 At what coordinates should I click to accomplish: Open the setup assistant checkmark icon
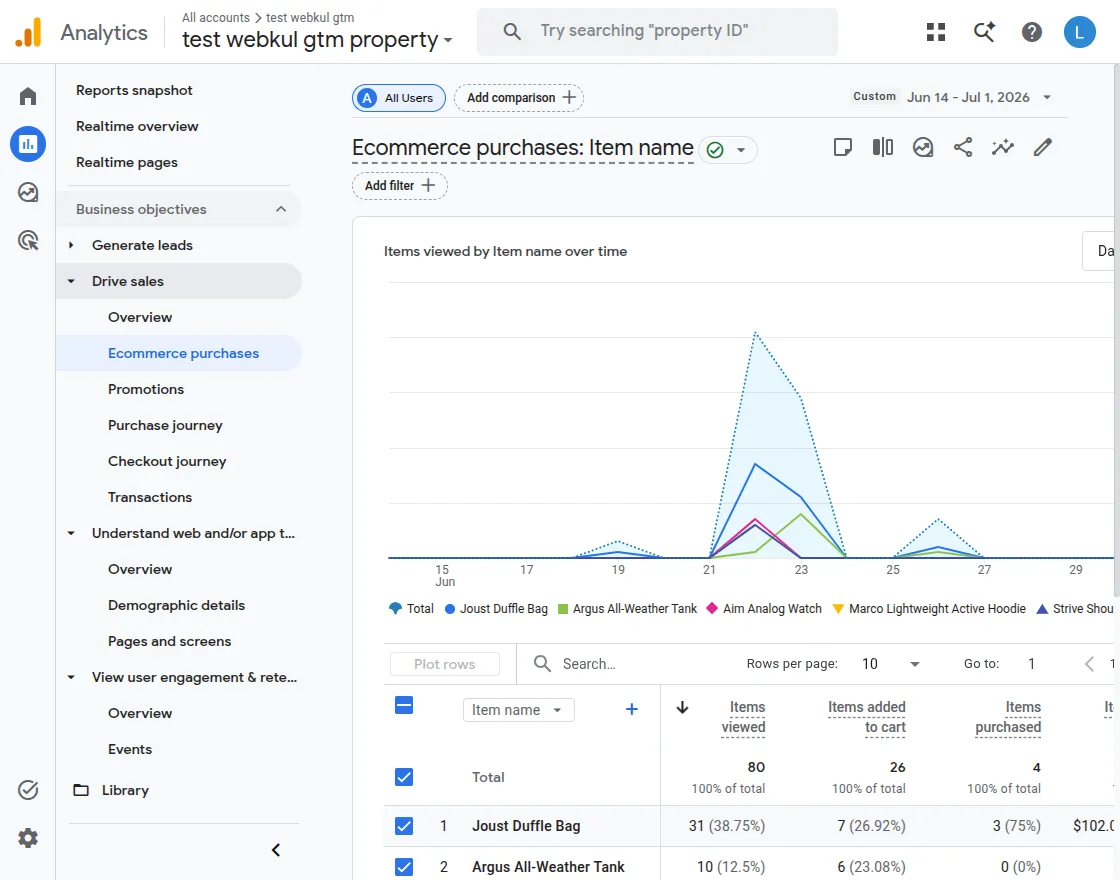click(28, 789)
